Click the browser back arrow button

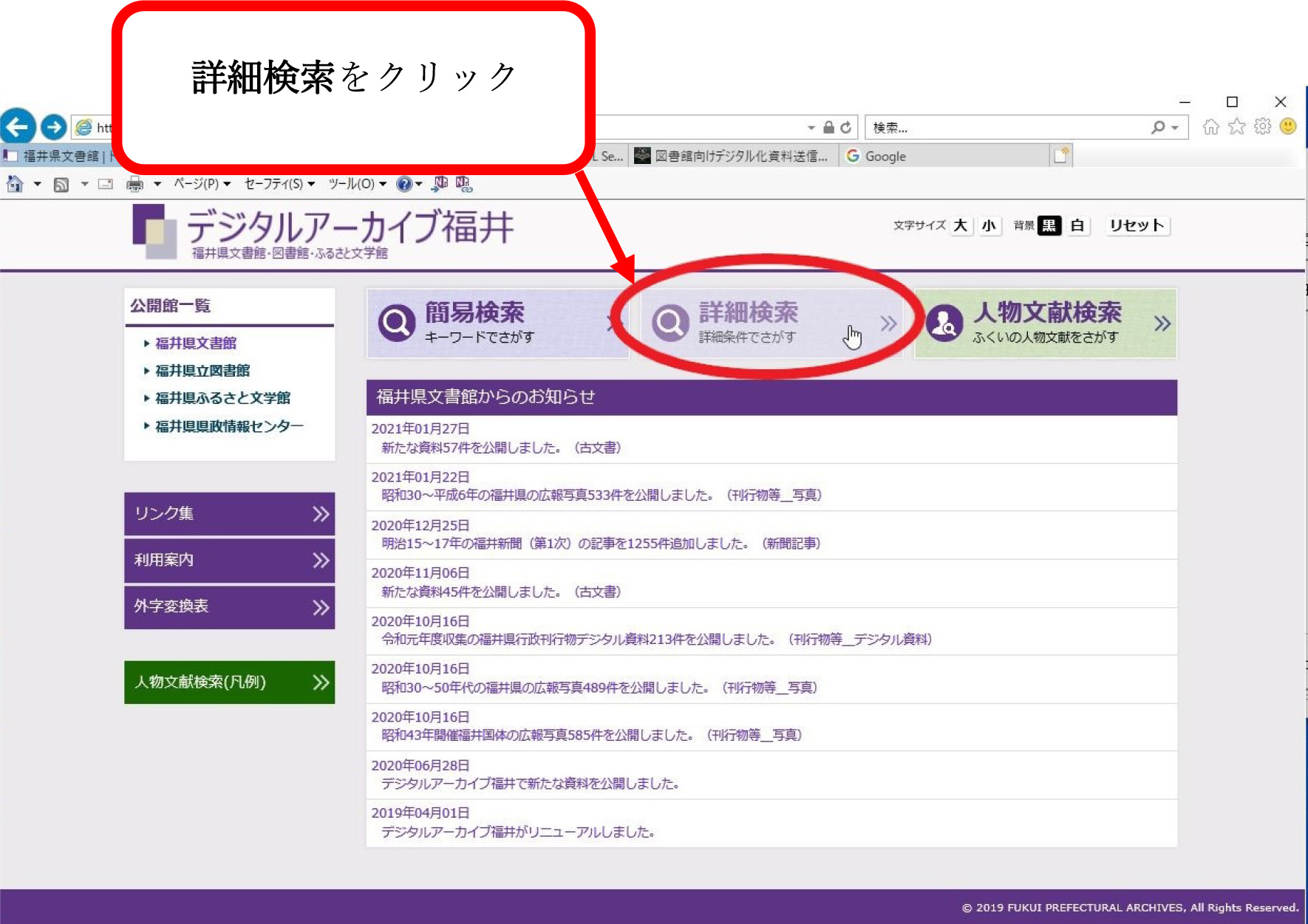click(18, 127)
